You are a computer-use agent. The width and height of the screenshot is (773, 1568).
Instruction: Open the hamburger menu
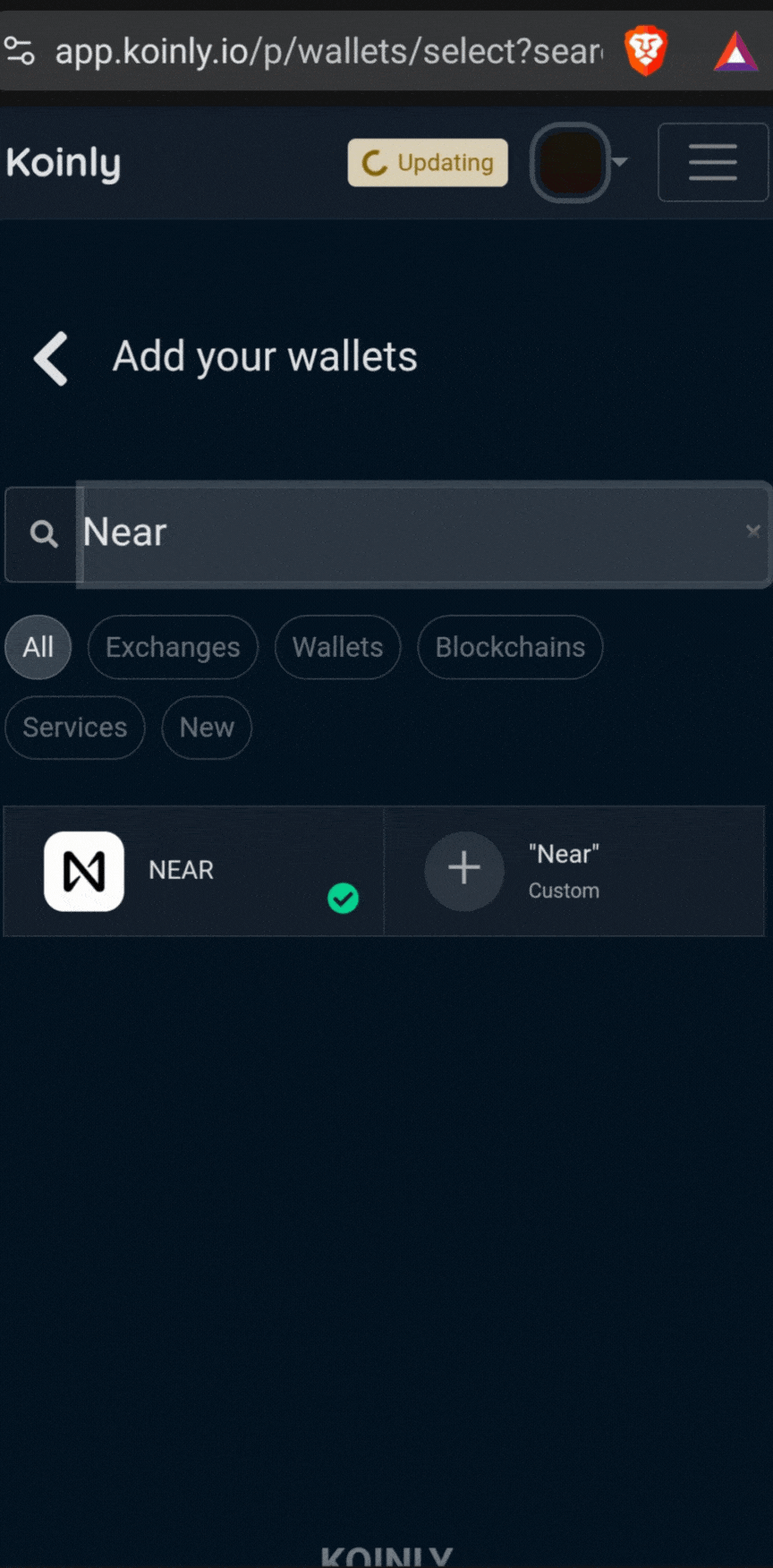pos(712,163)
